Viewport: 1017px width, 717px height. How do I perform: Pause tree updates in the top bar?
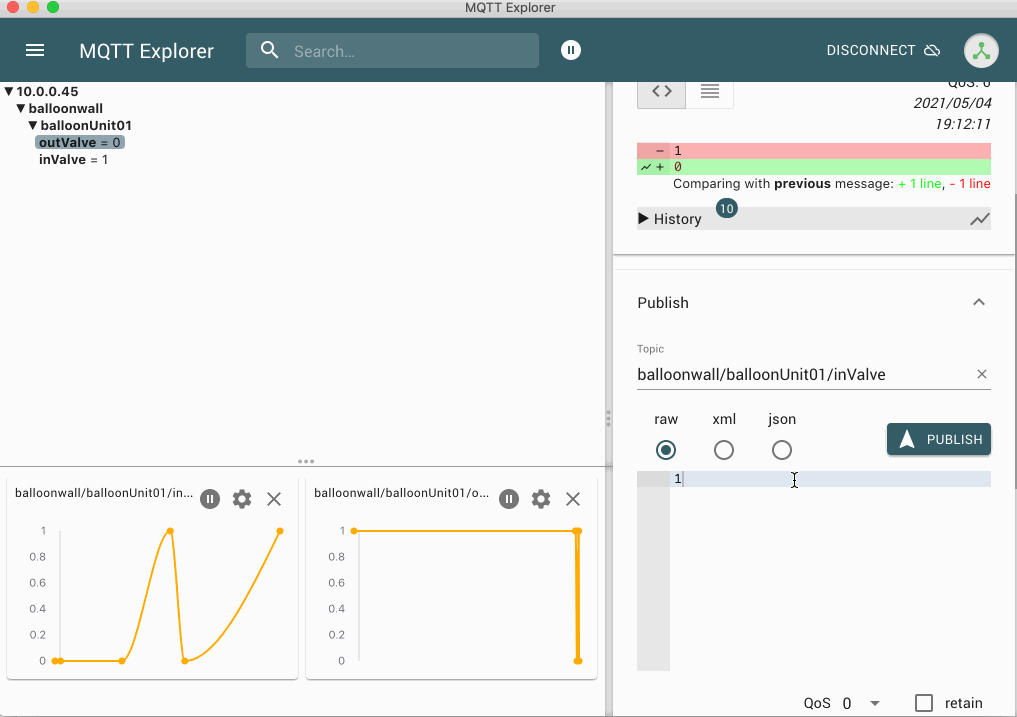click(x=571, y=50)
